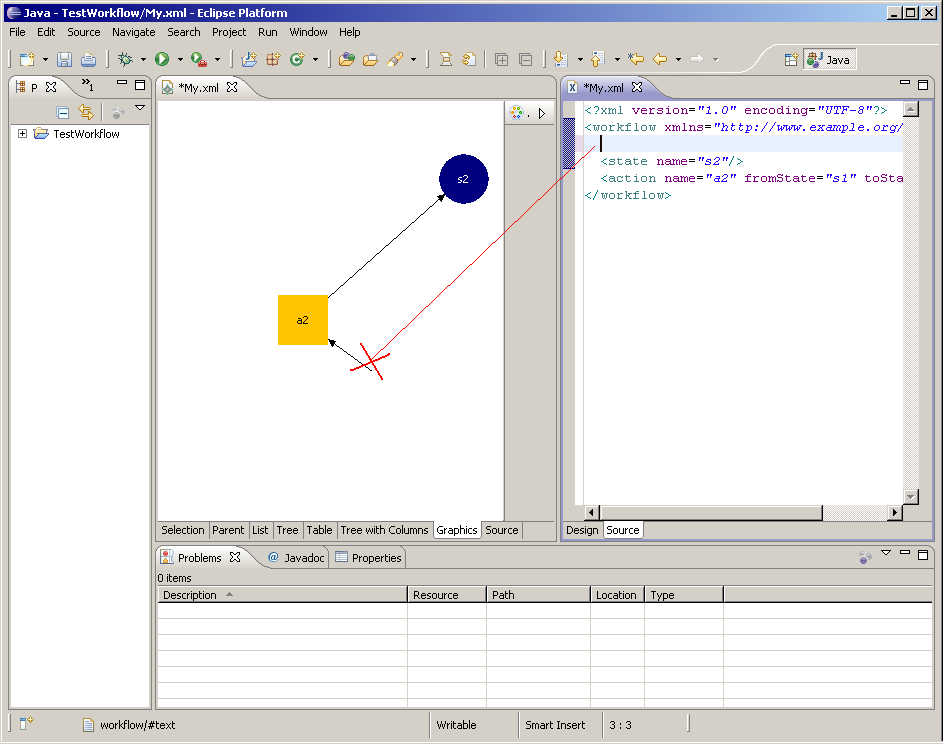Click the Open Perspective icon
943x744 pixels.
tap(791, 60)
